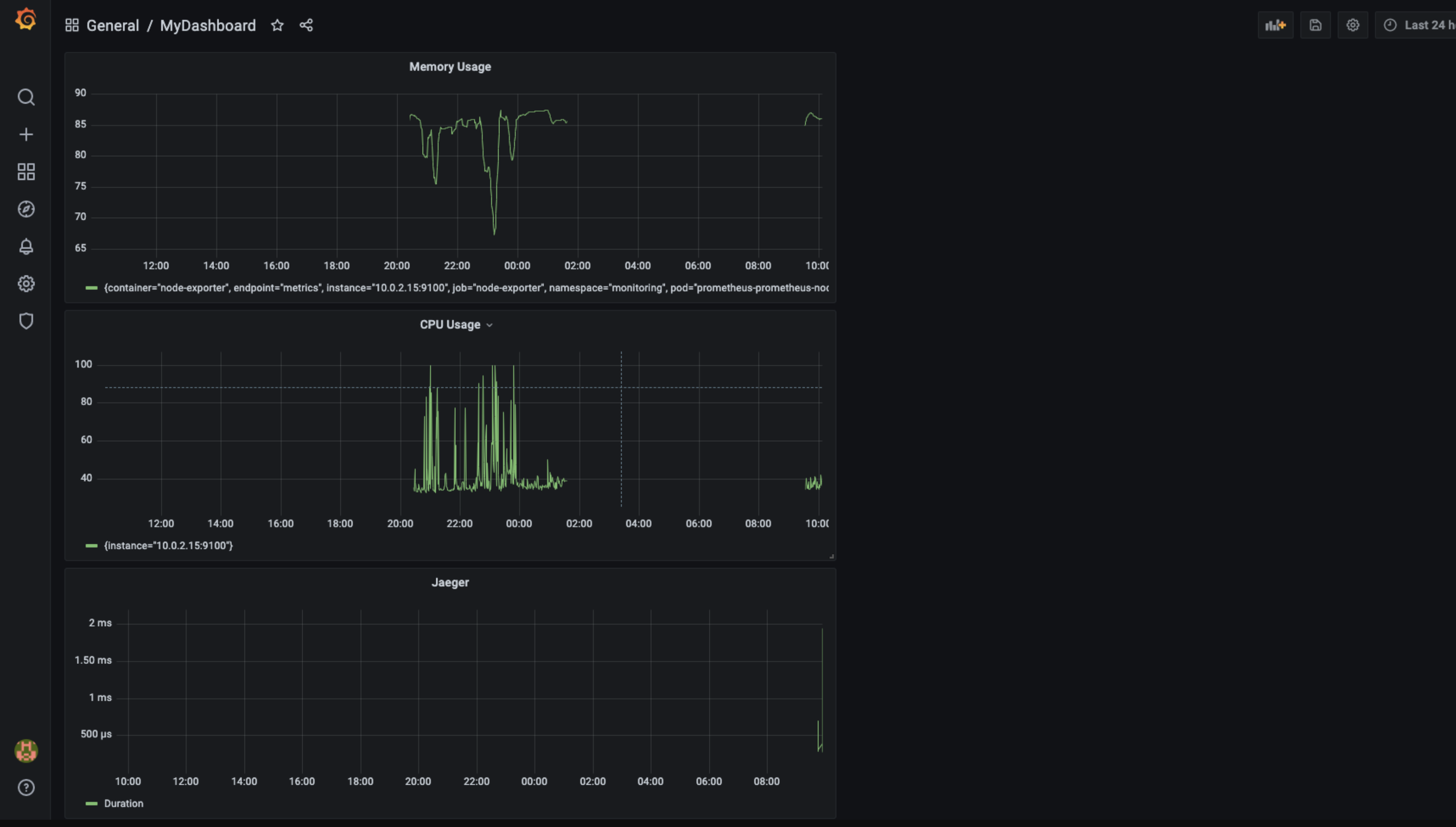Share the dashboard via share icon
This screenshot has height=827, width=1456.
coord(306,25)
